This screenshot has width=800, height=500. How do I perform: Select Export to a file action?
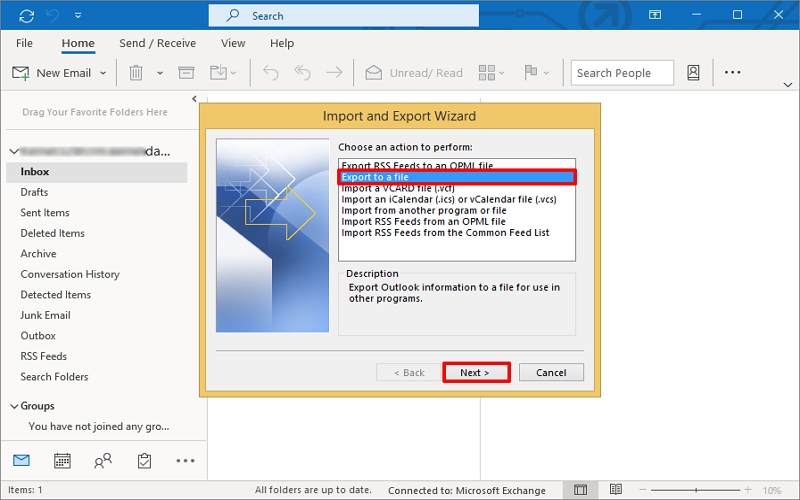click(457, 177)
